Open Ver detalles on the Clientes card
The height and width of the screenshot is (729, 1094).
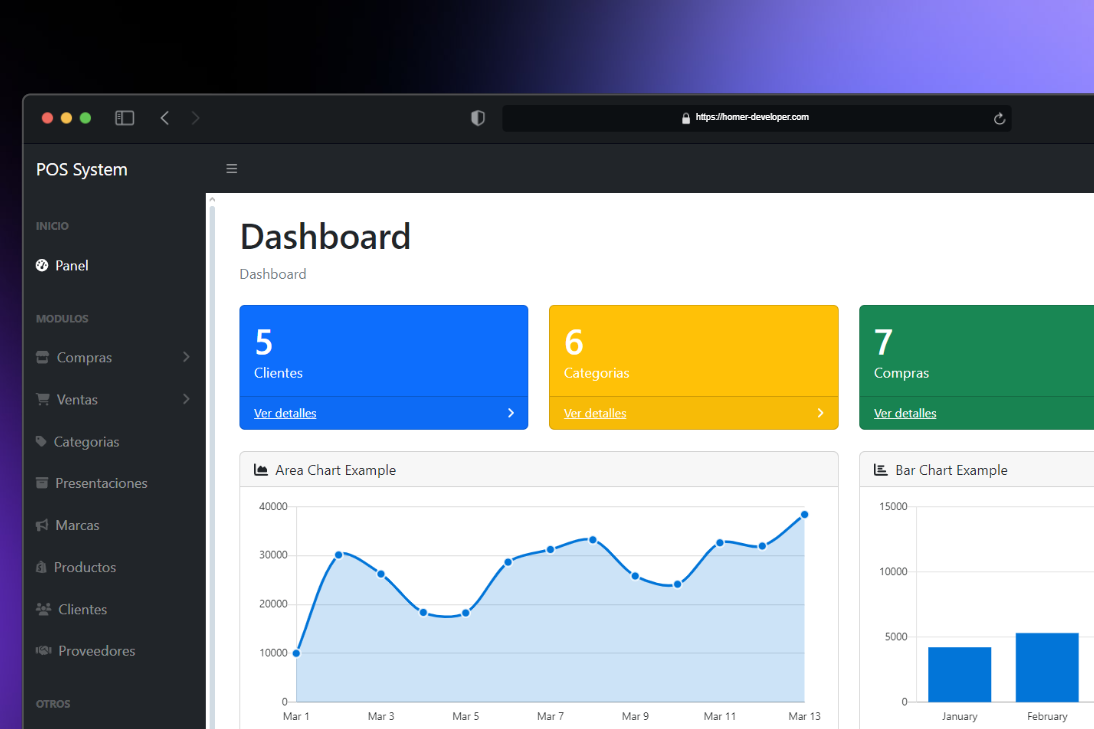coord(285,413)
